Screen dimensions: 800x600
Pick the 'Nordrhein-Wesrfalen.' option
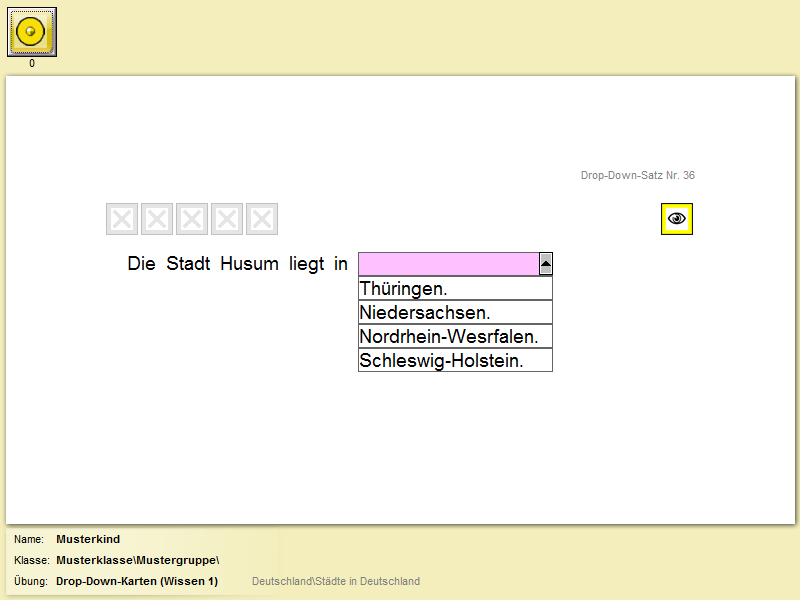455,336
